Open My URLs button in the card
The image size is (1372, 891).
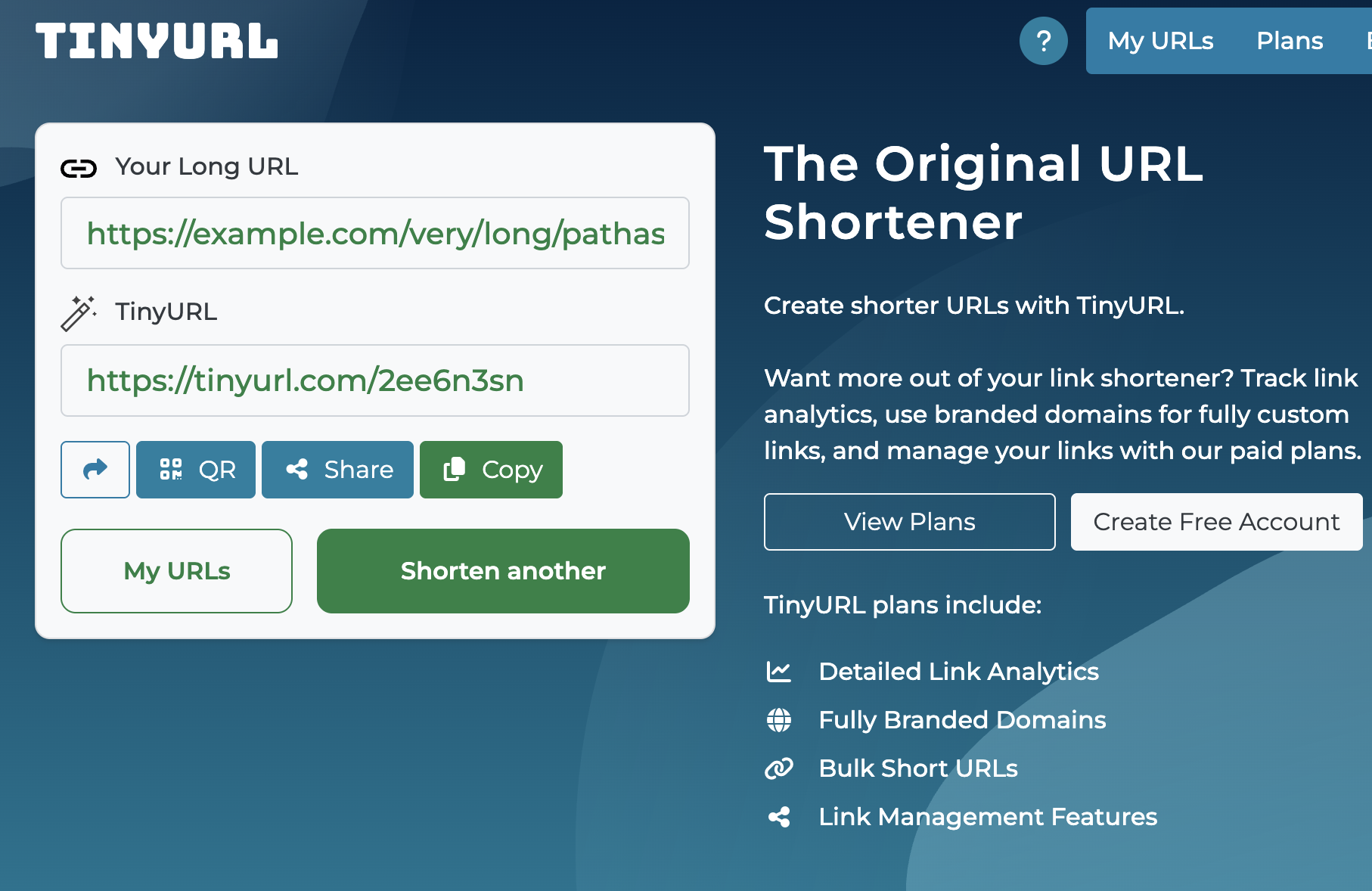coord(176,571)
